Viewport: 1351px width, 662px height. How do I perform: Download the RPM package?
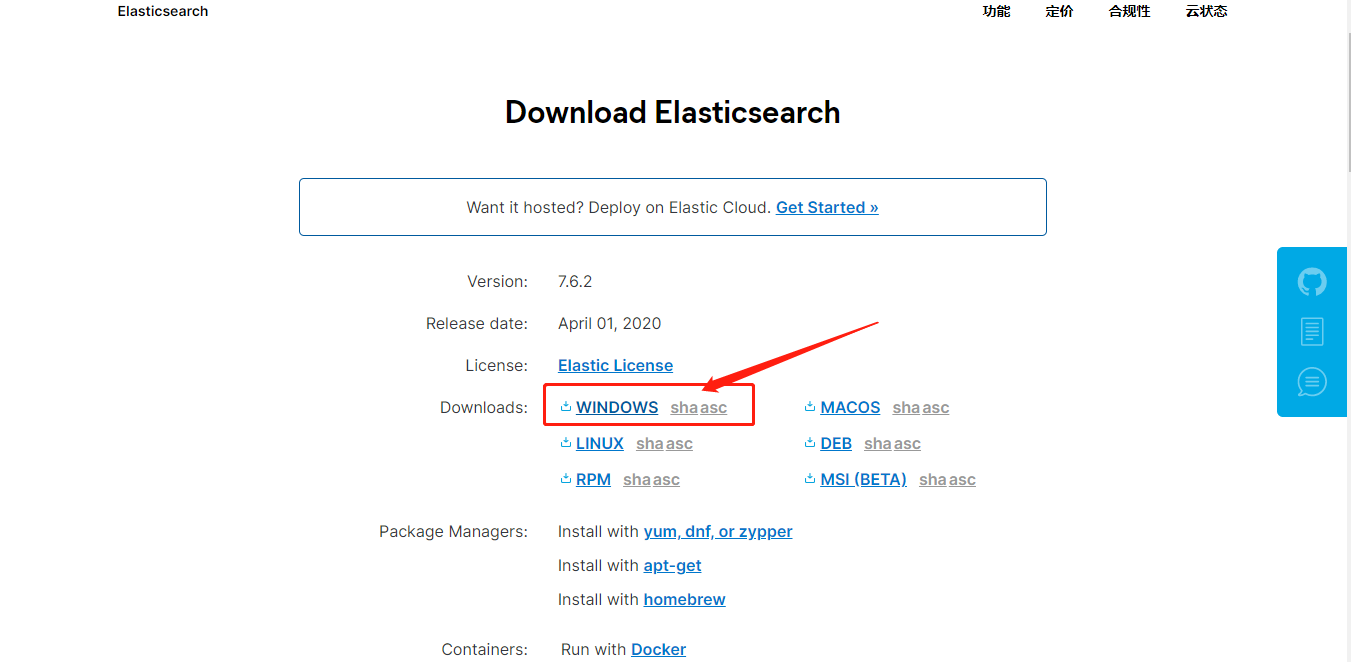593,479
